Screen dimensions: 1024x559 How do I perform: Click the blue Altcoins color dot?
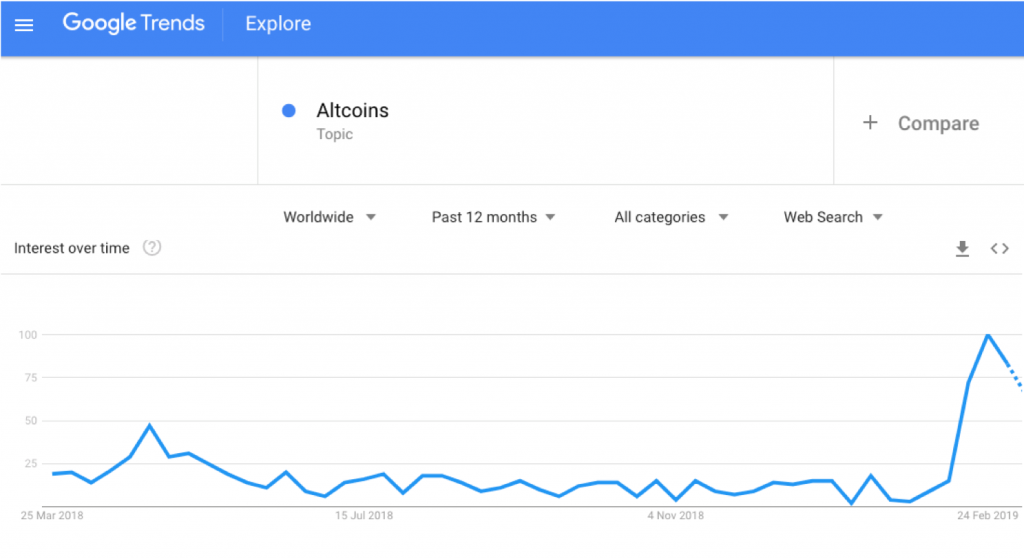point(289,111)
